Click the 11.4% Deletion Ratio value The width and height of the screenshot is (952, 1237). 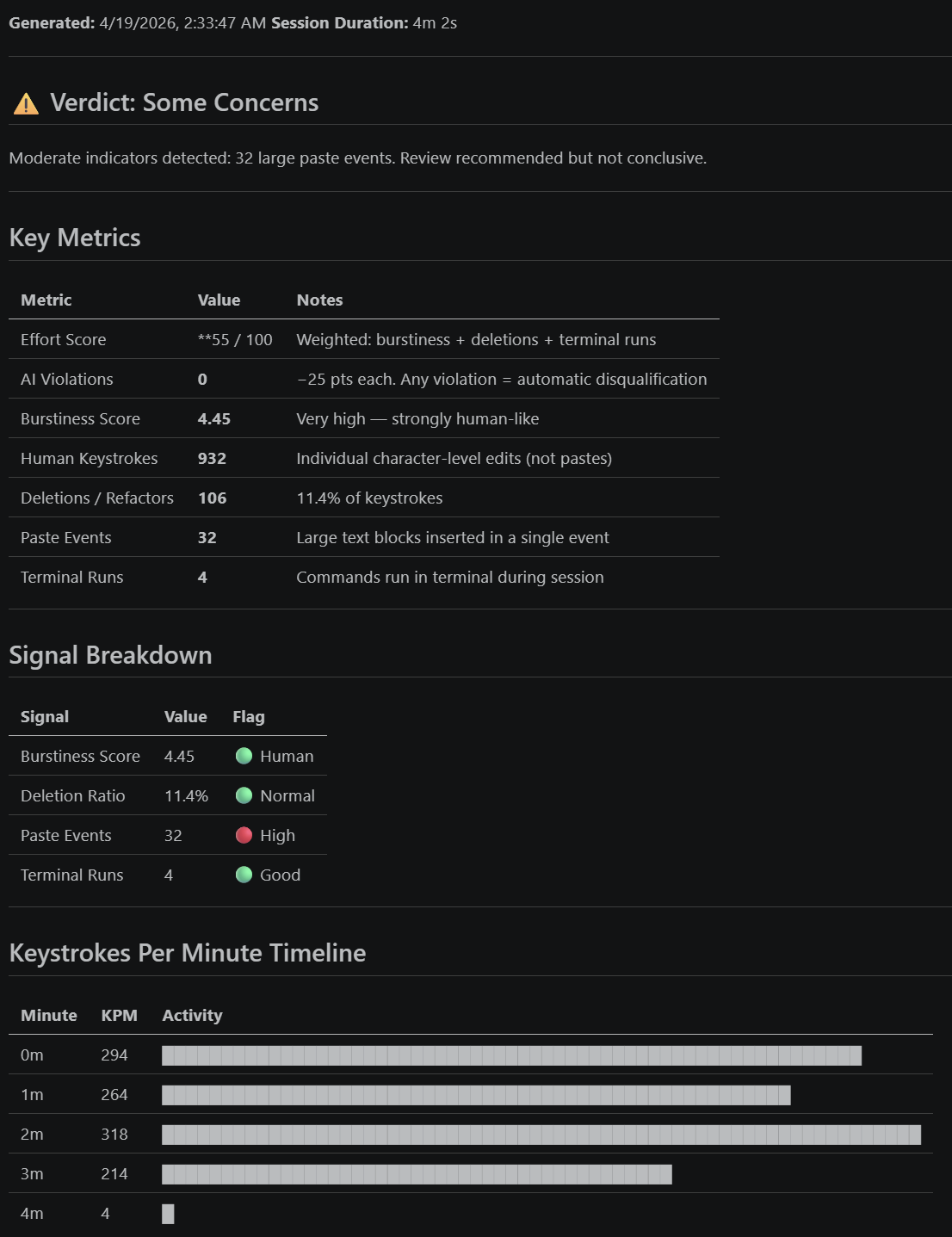(x=187, y=795)
